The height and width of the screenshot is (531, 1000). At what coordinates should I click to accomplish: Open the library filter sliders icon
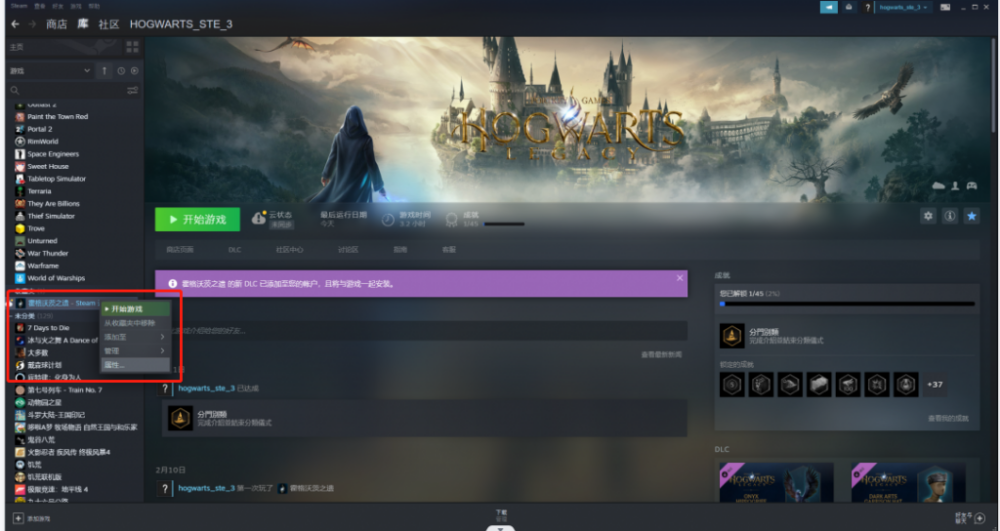click(x=133, y=91)
